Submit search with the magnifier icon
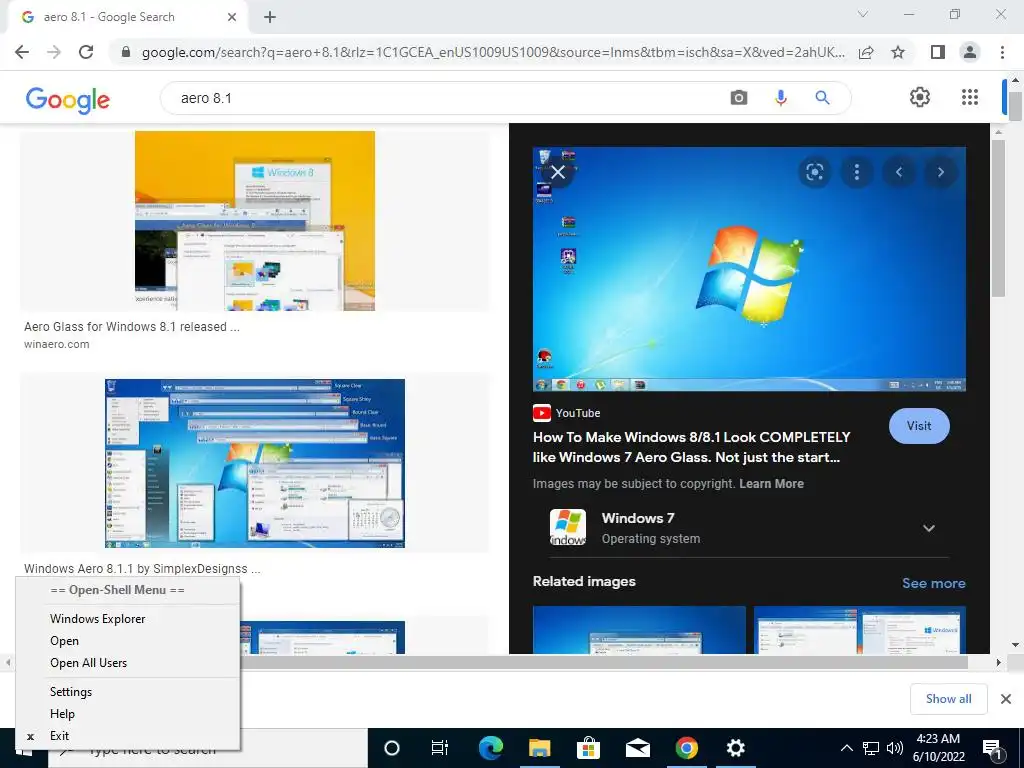1024x768 pixels. click(822, 98)
